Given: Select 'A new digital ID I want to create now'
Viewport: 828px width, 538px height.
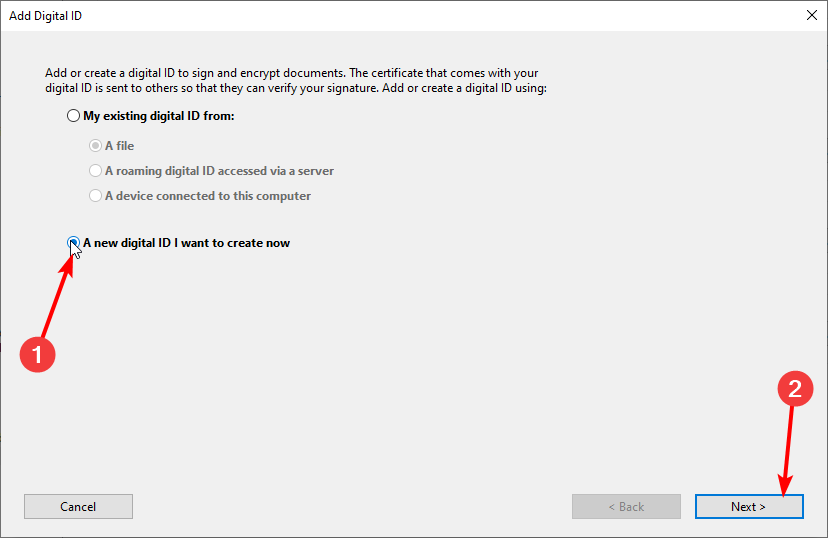Looking at the screenshot, I should click(x=73, y=243).
